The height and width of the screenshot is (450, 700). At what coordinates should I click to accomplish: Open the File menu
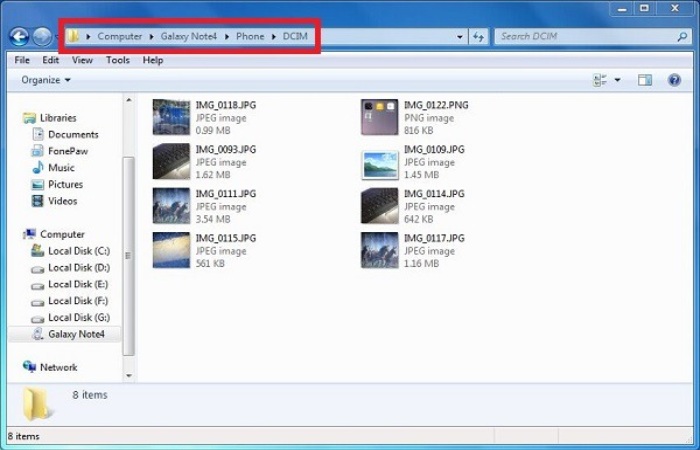pos(22,60)
